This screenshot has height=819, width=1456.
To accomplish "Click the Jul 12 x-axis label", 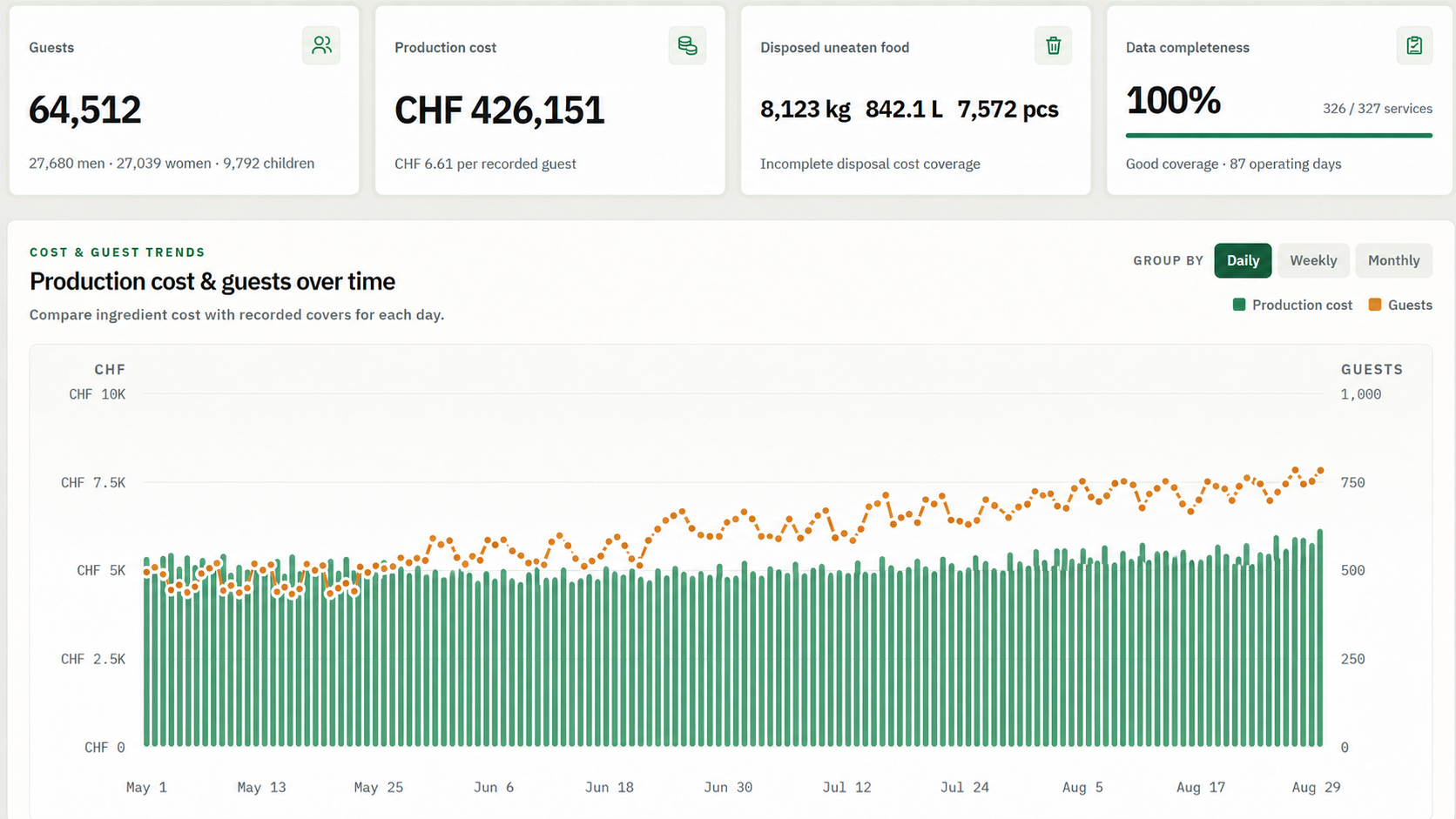I will pyautogui.click(x=846, y=787).
